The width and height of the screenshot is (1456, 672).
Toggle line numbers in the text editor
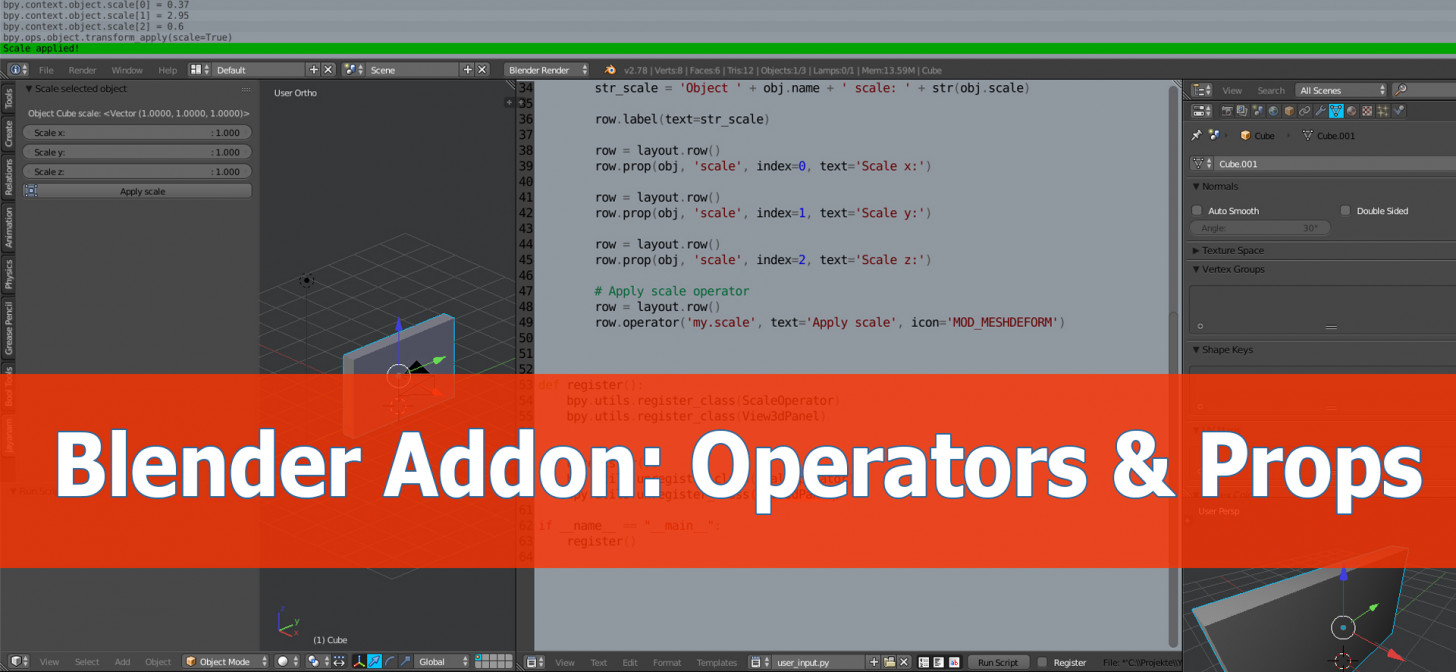(x=925, y=661)
